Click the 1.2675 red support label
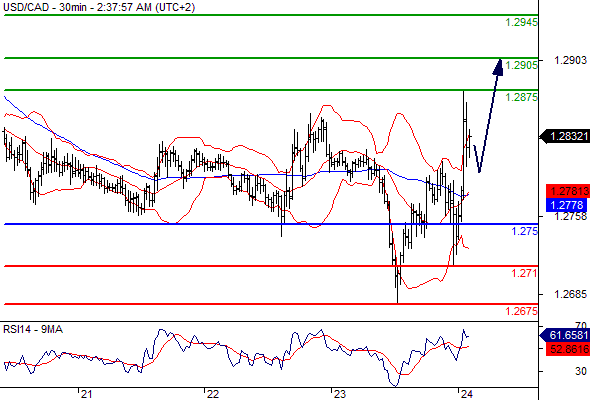 (x=522, y=311)
